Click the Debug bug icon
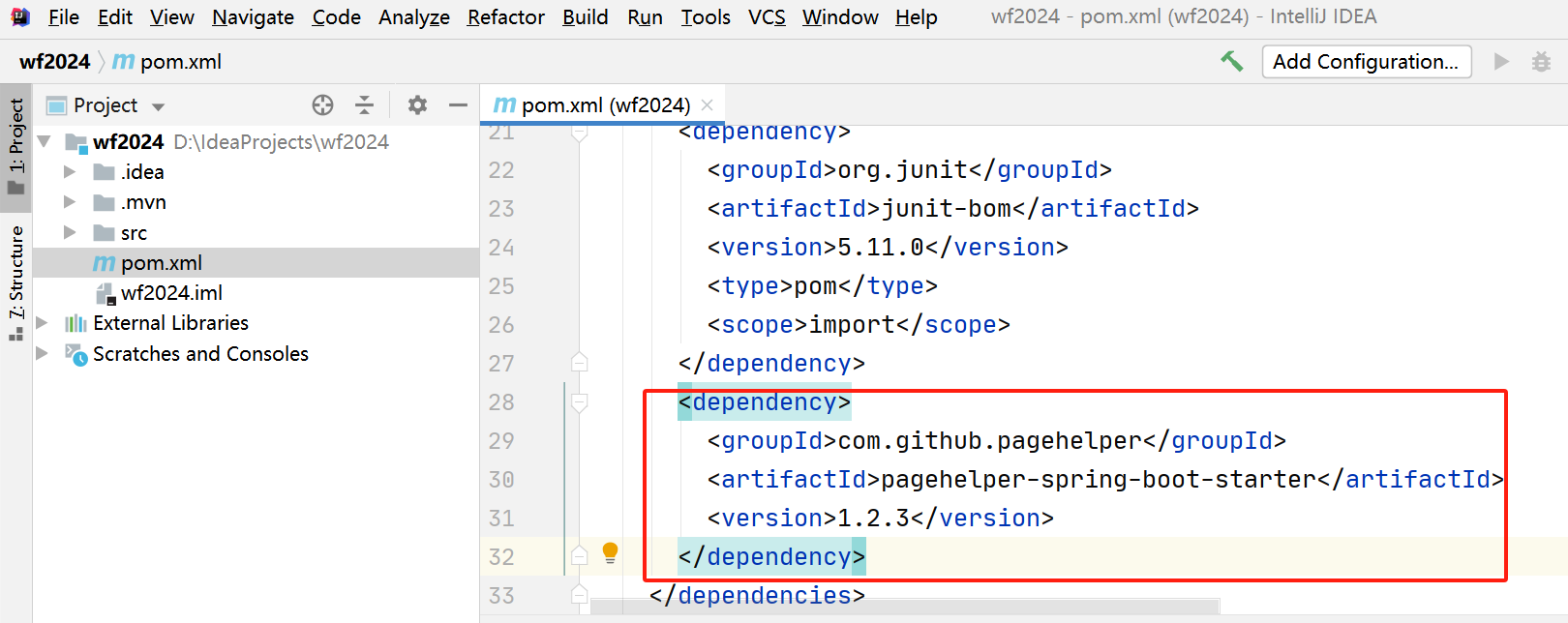 1541,62
